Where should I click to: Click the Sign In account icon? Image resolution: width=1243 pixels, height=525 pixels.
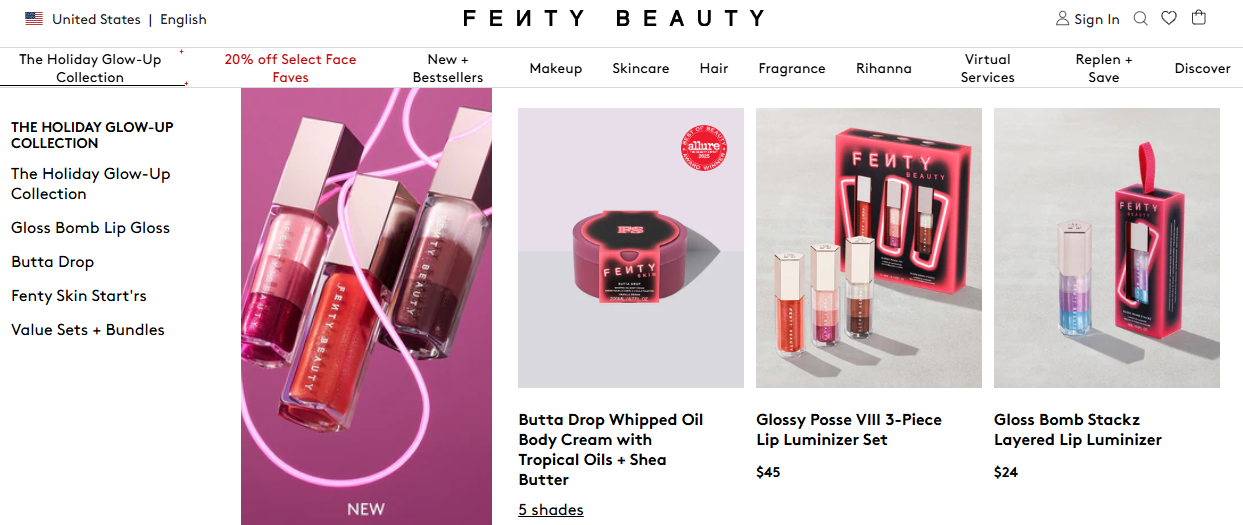[1062, 19]
